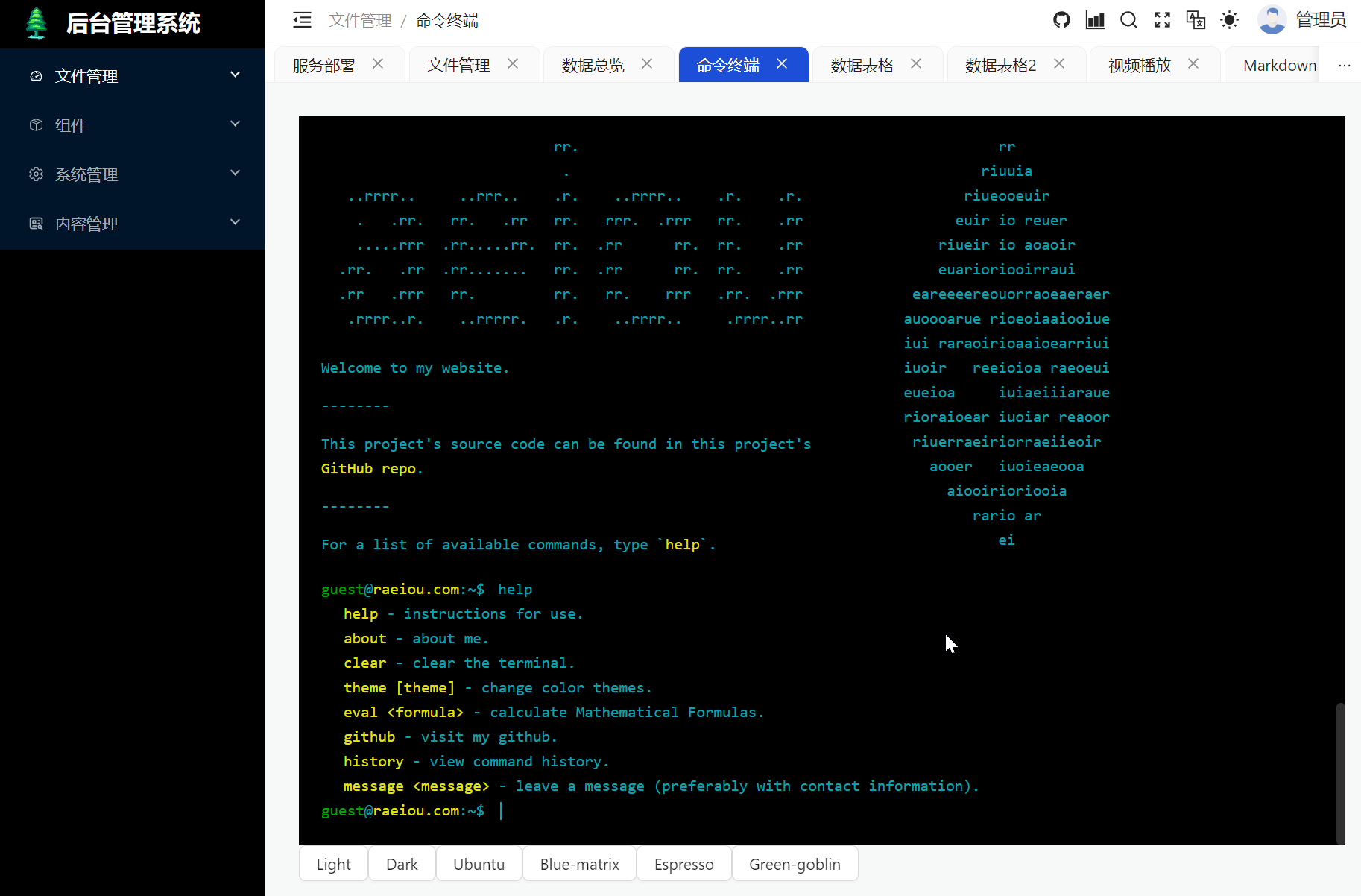Open the GitHub repository icon
The width and height of the screenshot is (1361, 896).
[1061, 20]
